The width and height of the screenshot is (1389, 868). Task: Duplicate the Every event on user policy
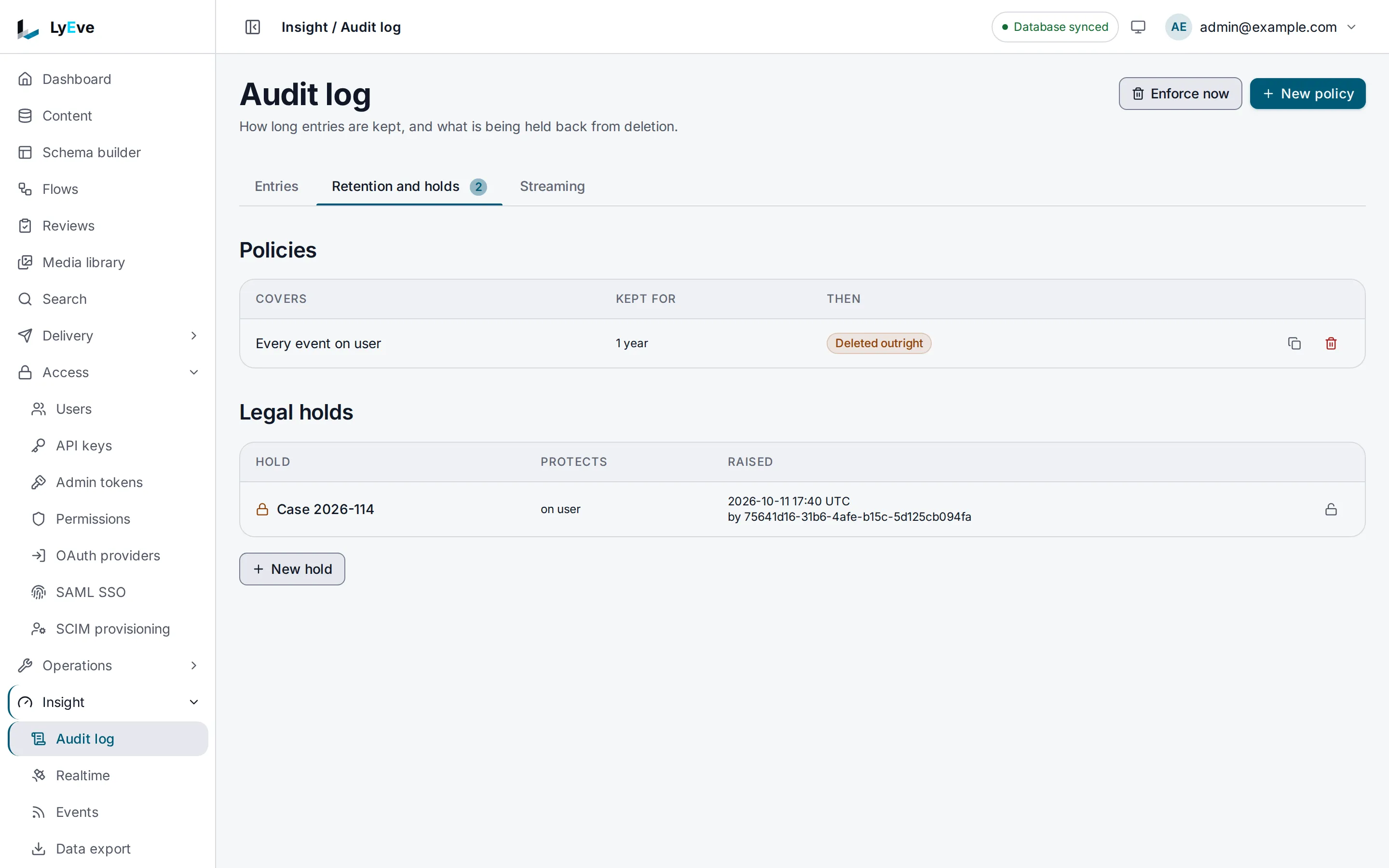click(1294, 343)
